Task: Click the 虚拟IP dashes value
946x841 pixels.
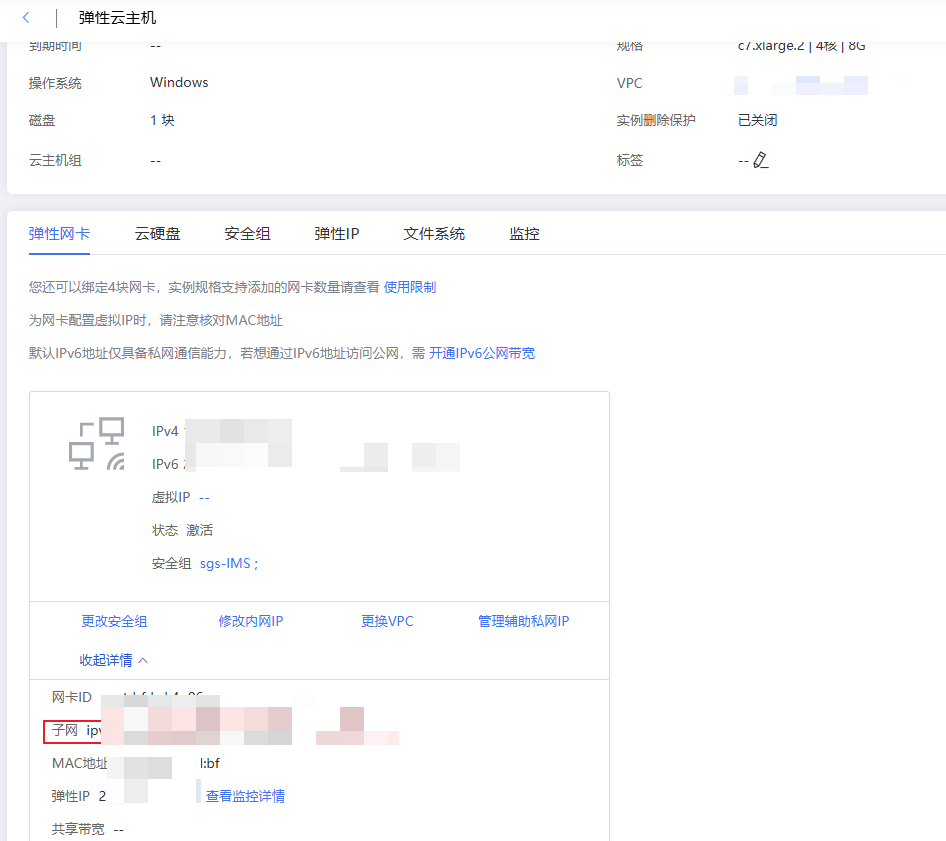Action: 204,497
